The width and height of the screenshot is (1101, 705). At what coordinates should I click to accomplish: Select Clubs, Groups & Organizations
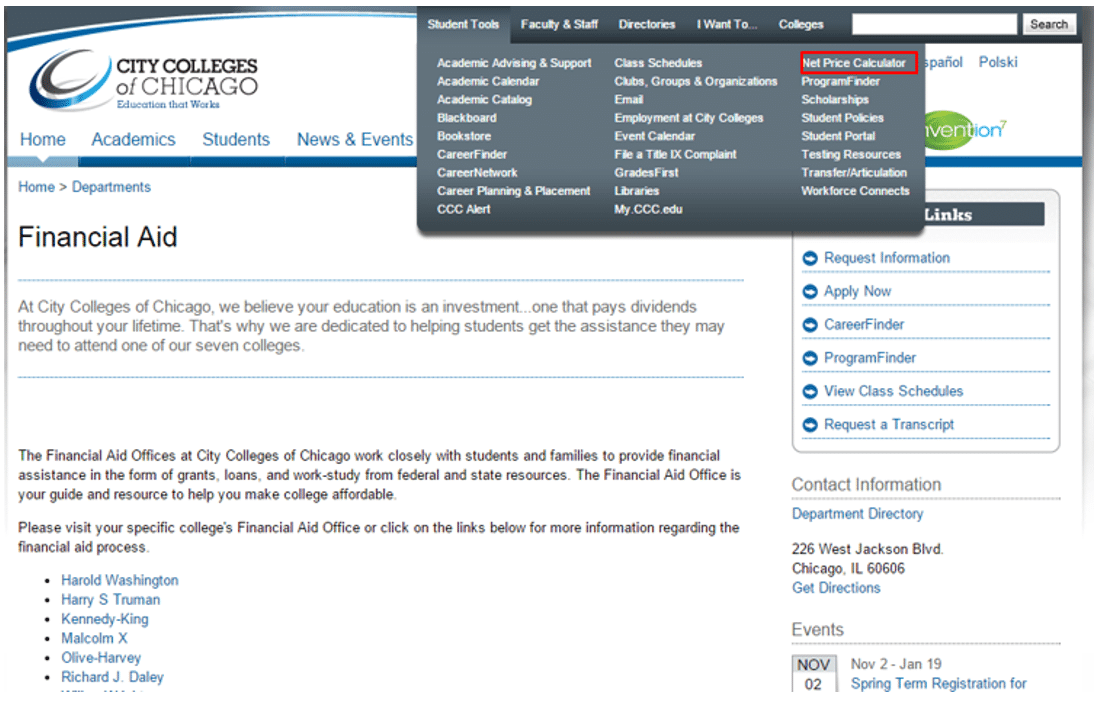click(x=696, y=81)
